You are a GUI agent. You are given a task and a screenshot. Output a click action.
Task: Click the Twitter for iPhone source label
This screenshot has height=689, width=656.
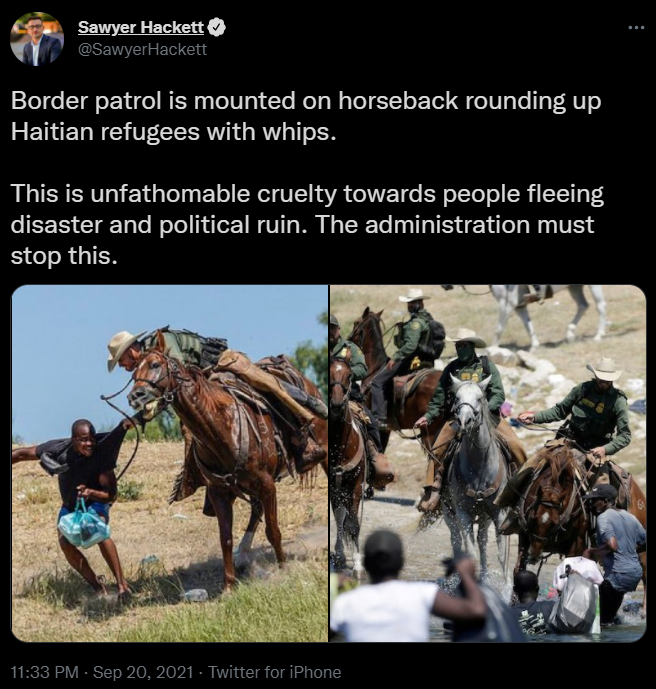click(275, 672)
